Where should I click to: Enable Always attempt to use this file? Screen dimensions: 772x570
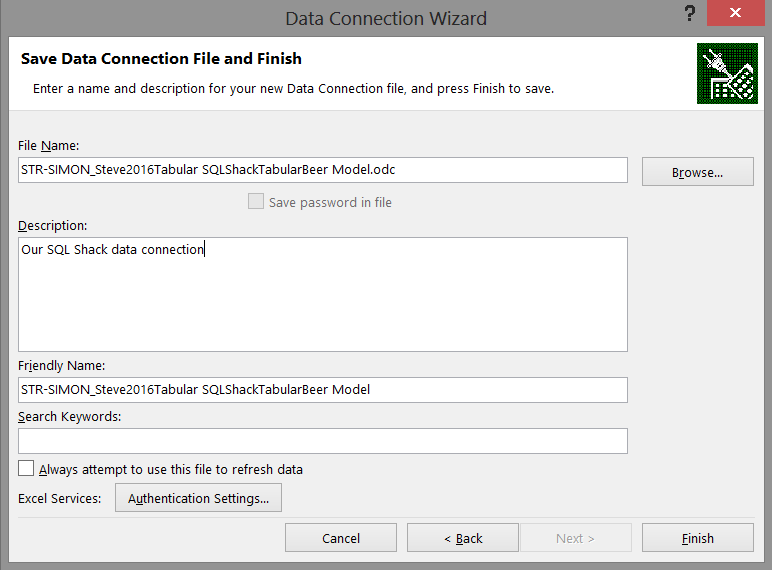coord(26,469)
